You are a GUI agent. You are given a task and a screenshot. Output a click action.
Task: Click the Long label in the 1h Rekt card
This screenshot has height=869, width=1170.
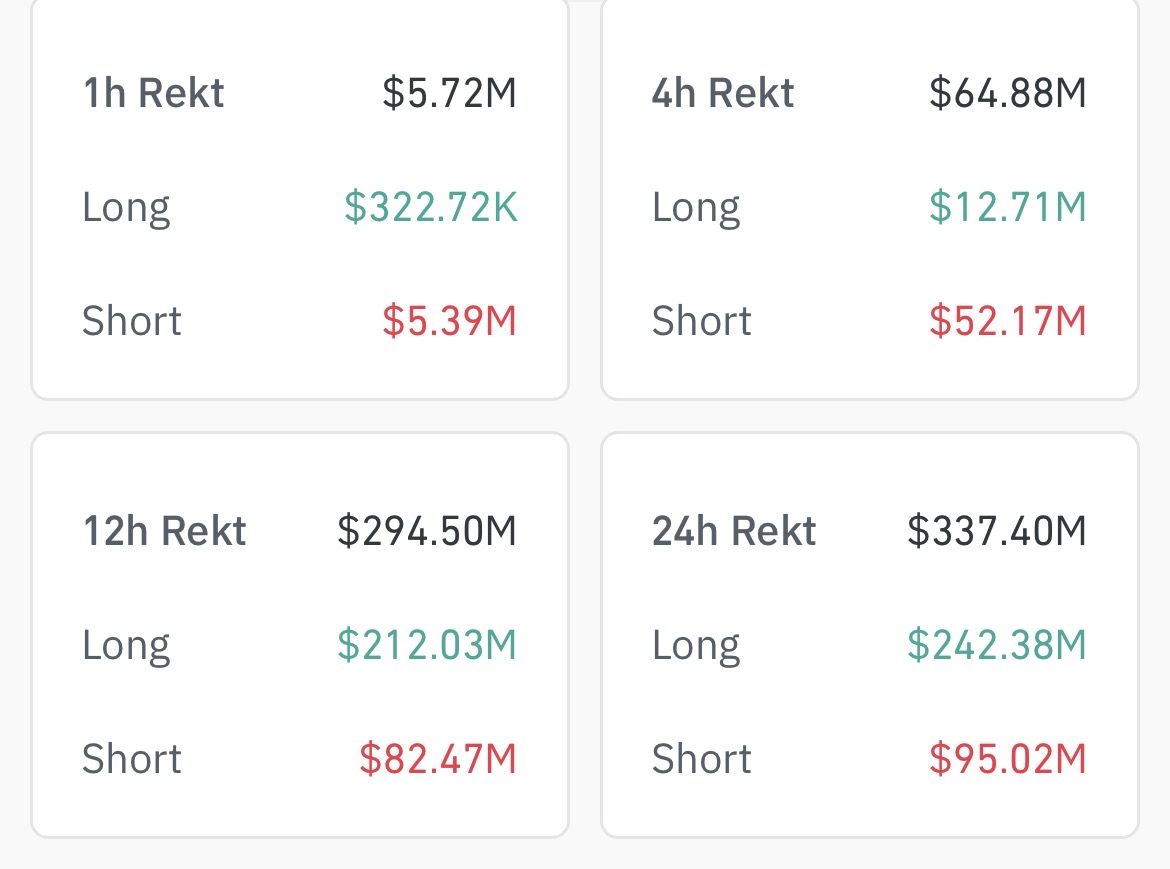click(x=126, y=208)
